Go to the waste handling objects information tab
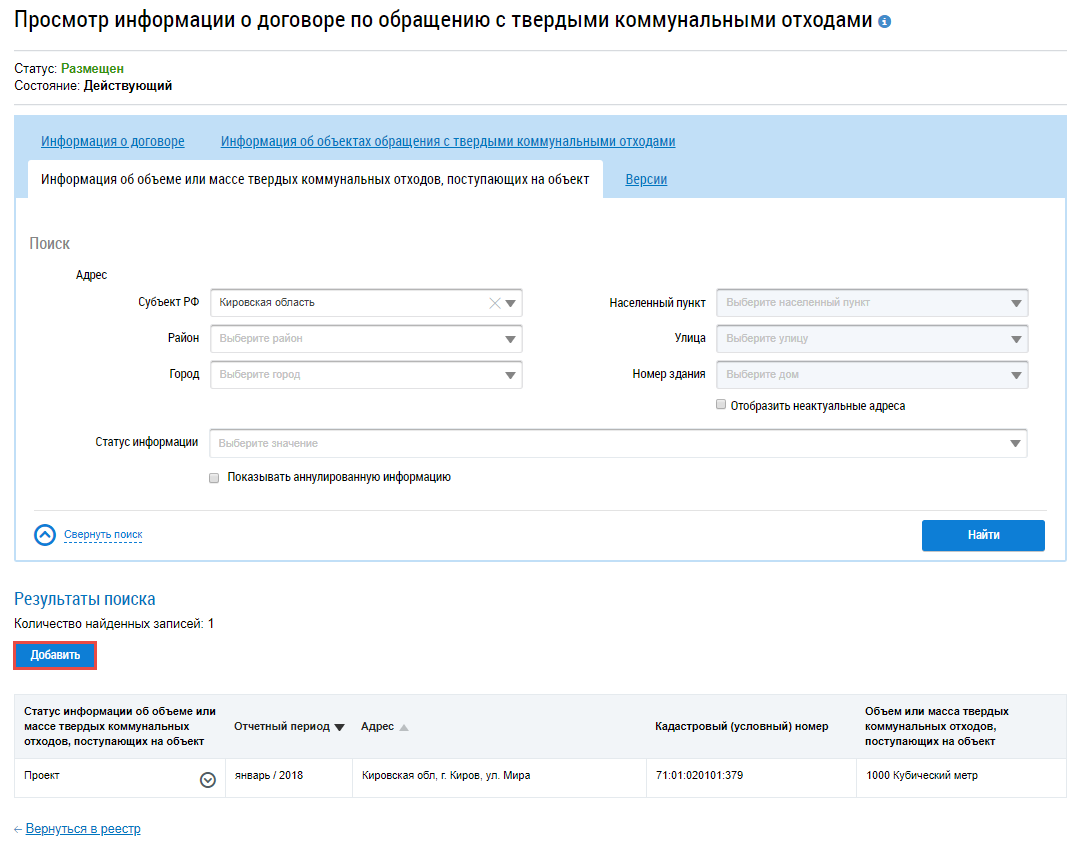 point(448,142)
